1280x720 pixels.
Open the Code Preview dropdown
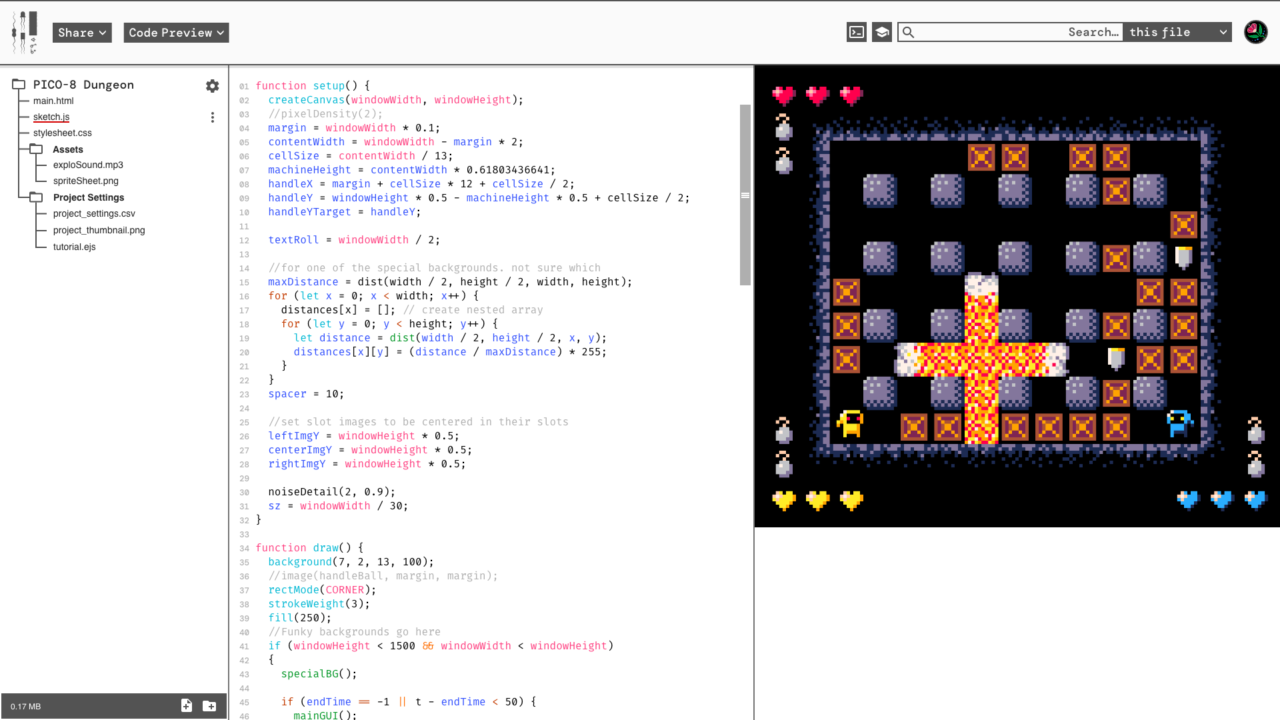176,33
